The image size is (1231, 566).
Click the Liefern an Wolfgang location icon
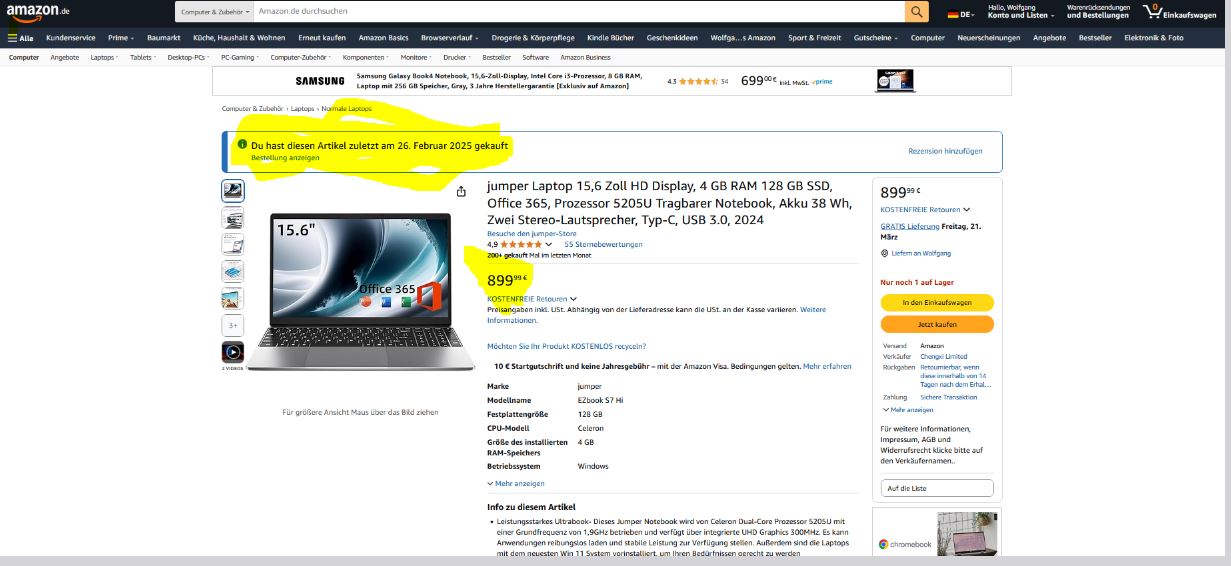click(884, 253)
